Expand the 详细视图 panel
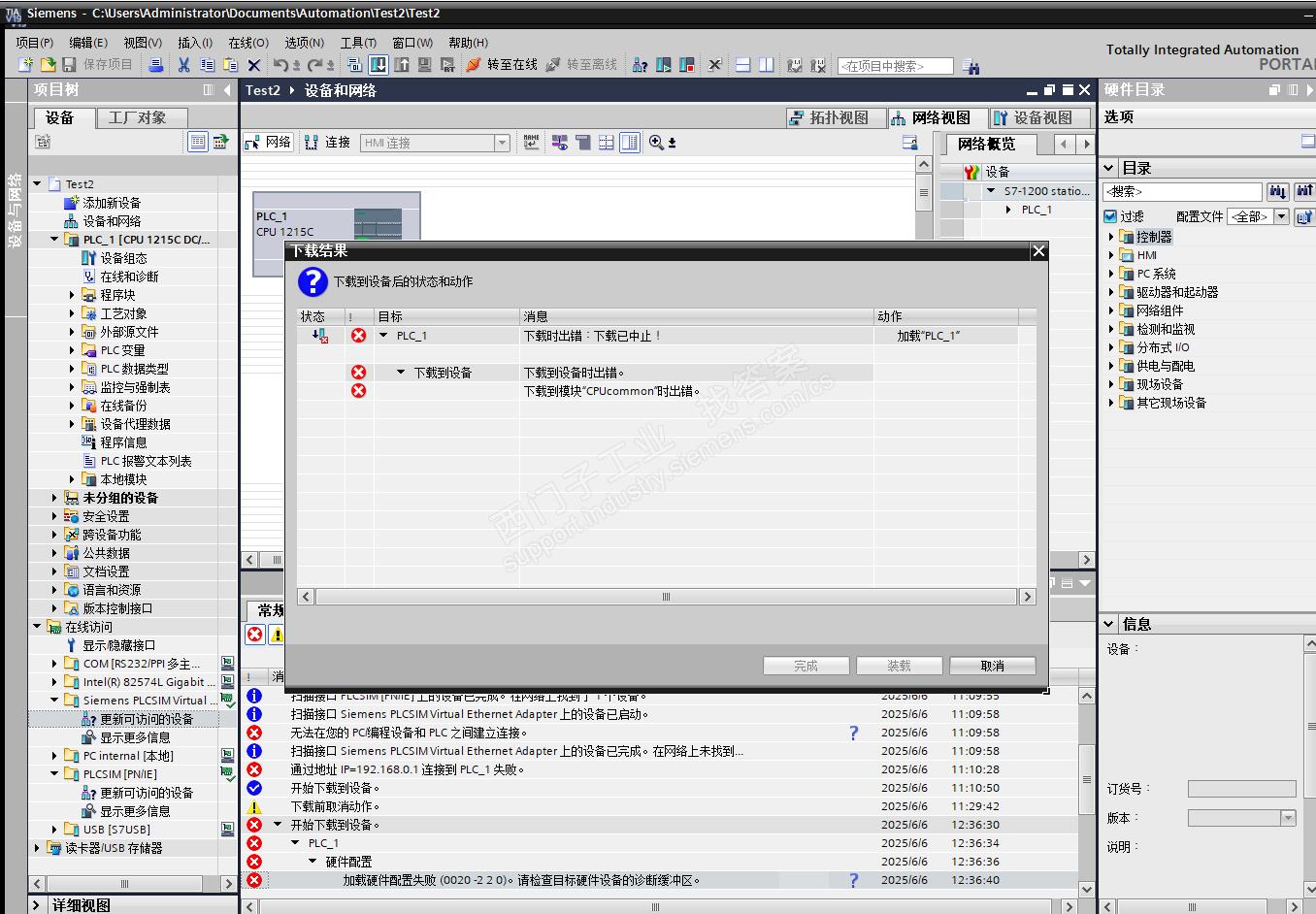The height and width of the screenshot is (914, 1316). [37, 905]
